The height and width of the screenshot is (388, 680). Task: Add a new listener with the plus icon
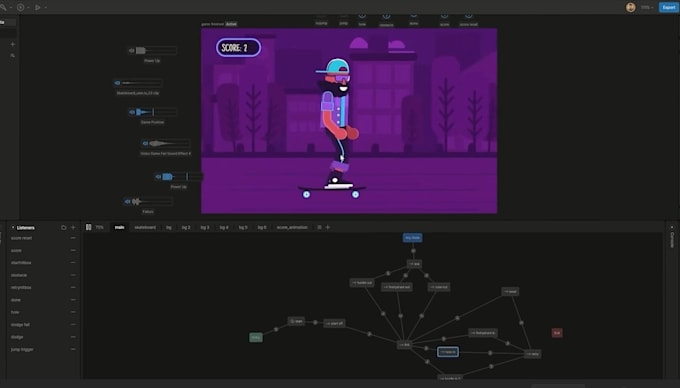click(x=73, y=227)
